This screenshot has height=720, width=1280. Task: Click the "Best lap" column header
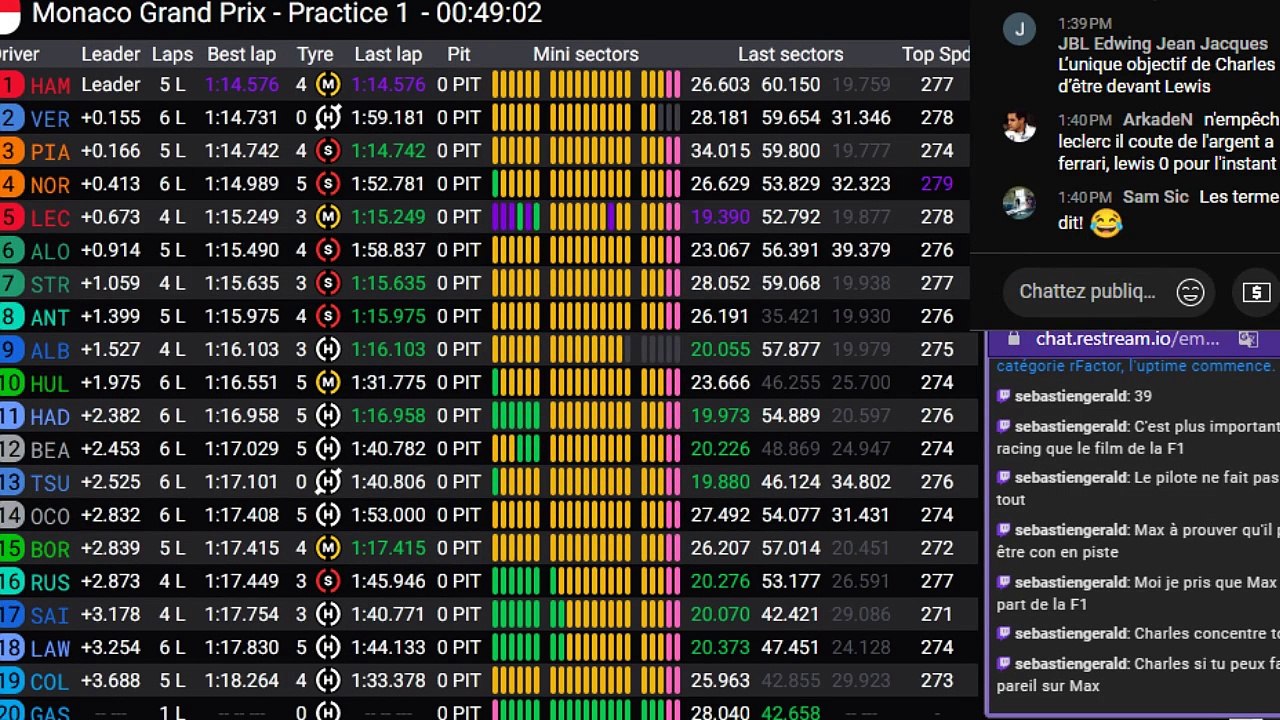pyautogui.click(x=241, y=54)
